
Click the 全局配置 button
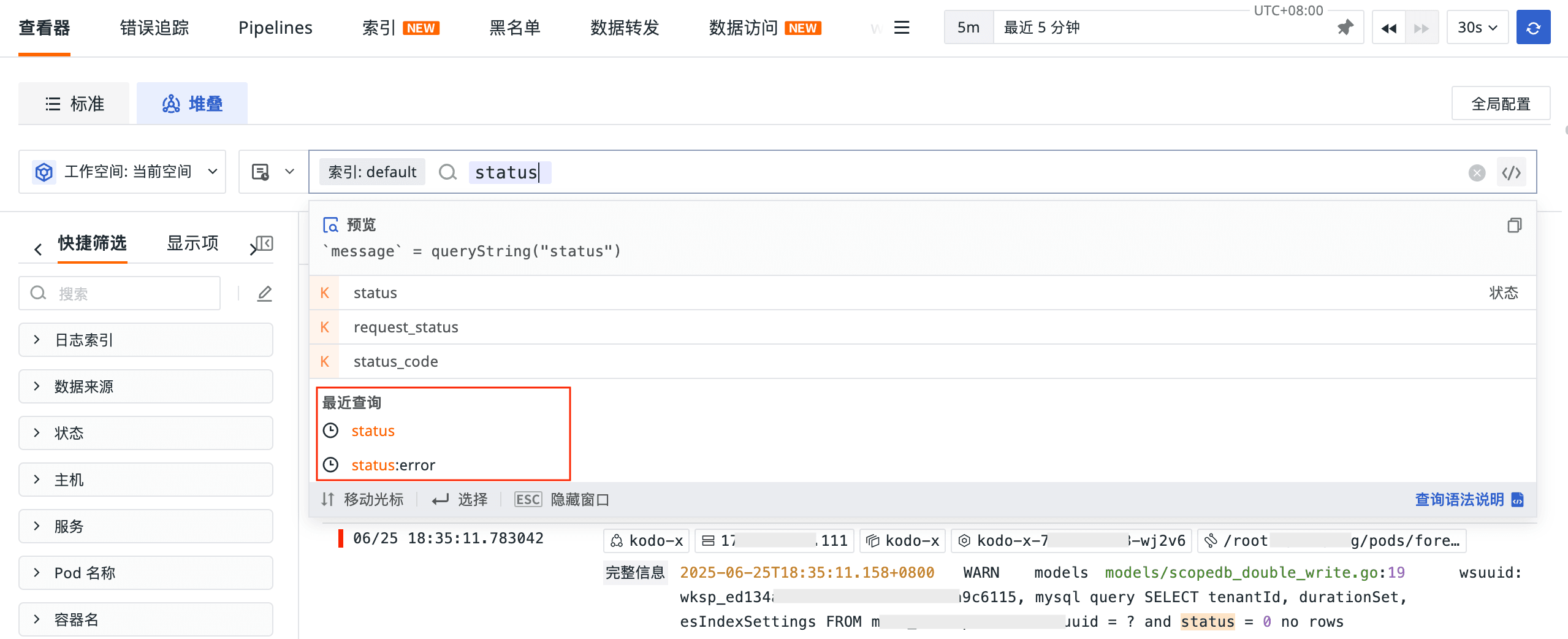[1501, 104]
